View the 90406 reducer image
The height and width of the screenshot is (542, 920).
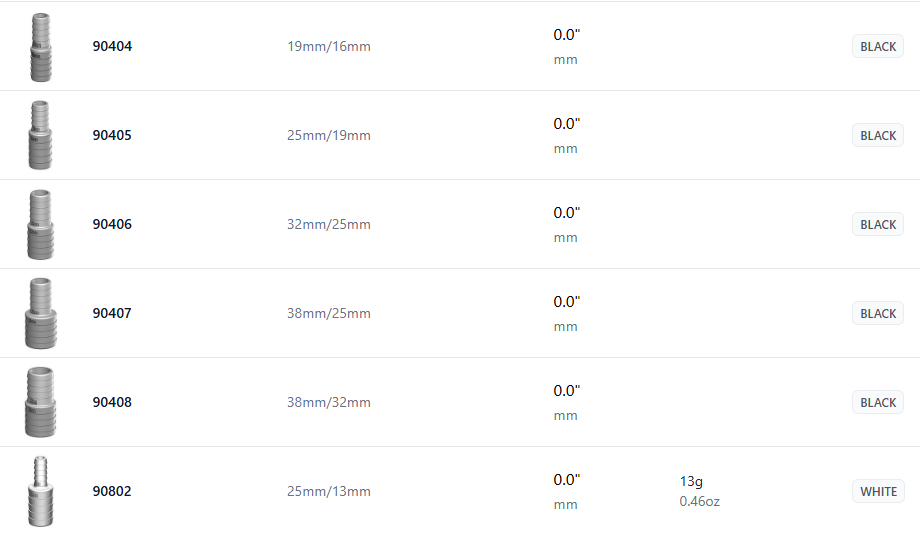tap(40, 224)
